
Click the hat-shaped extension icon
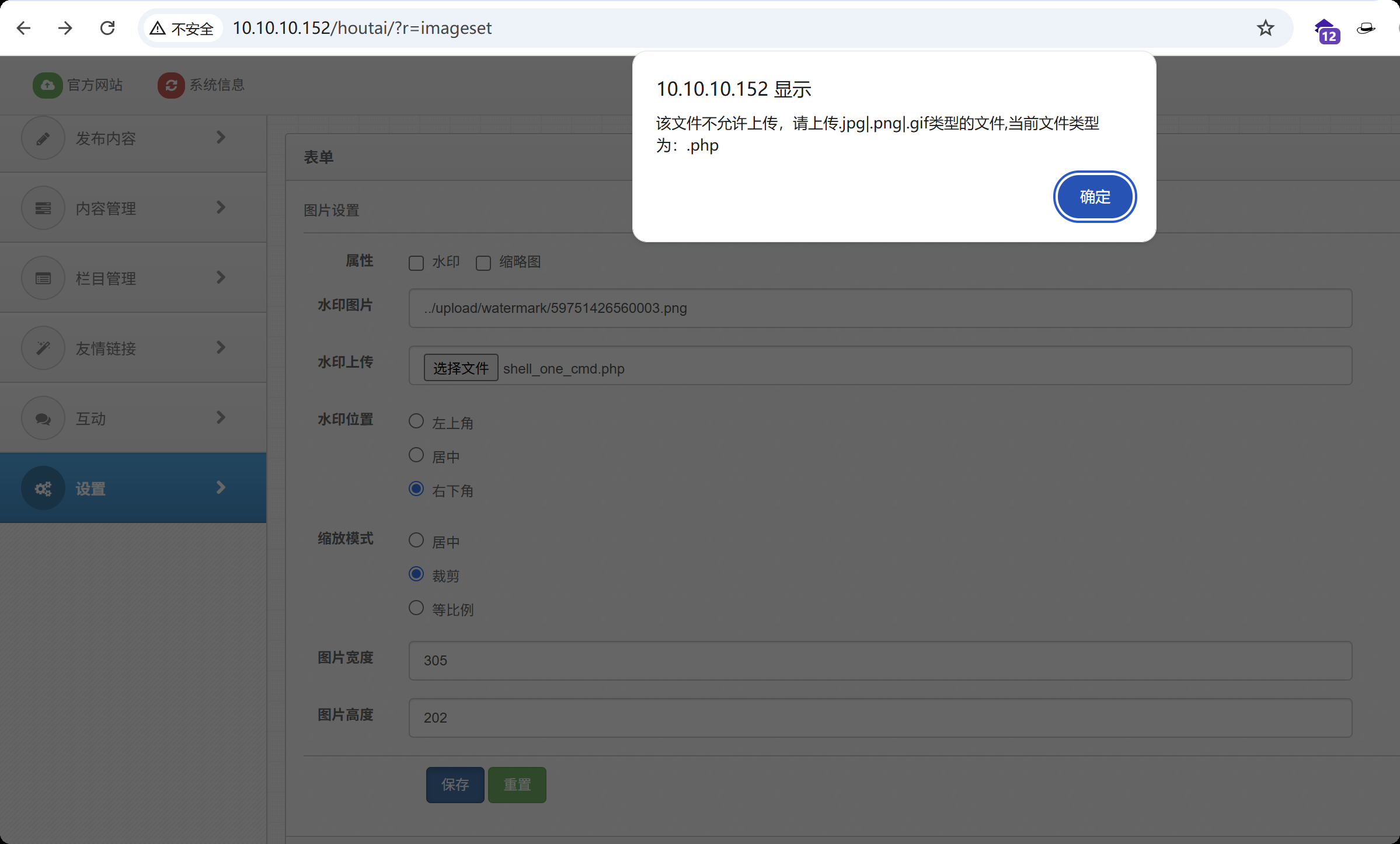click(1366, 28)
